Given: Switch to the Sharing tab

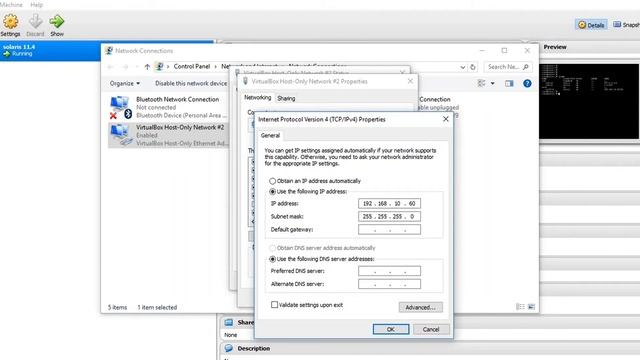Looking at the screenshot, I should coord(286,98).
